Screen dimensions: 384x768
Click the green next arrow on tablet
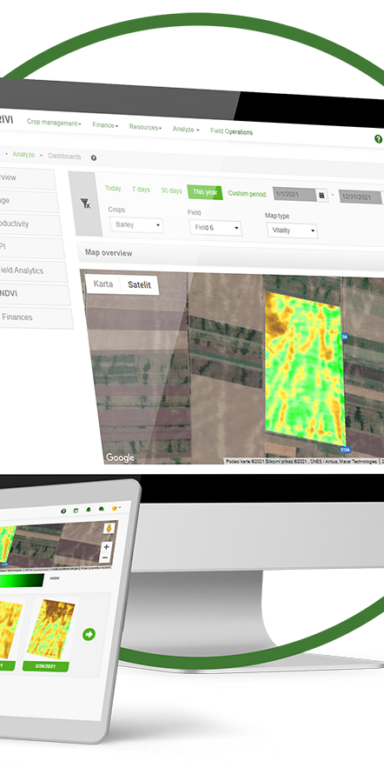(89, 634)
